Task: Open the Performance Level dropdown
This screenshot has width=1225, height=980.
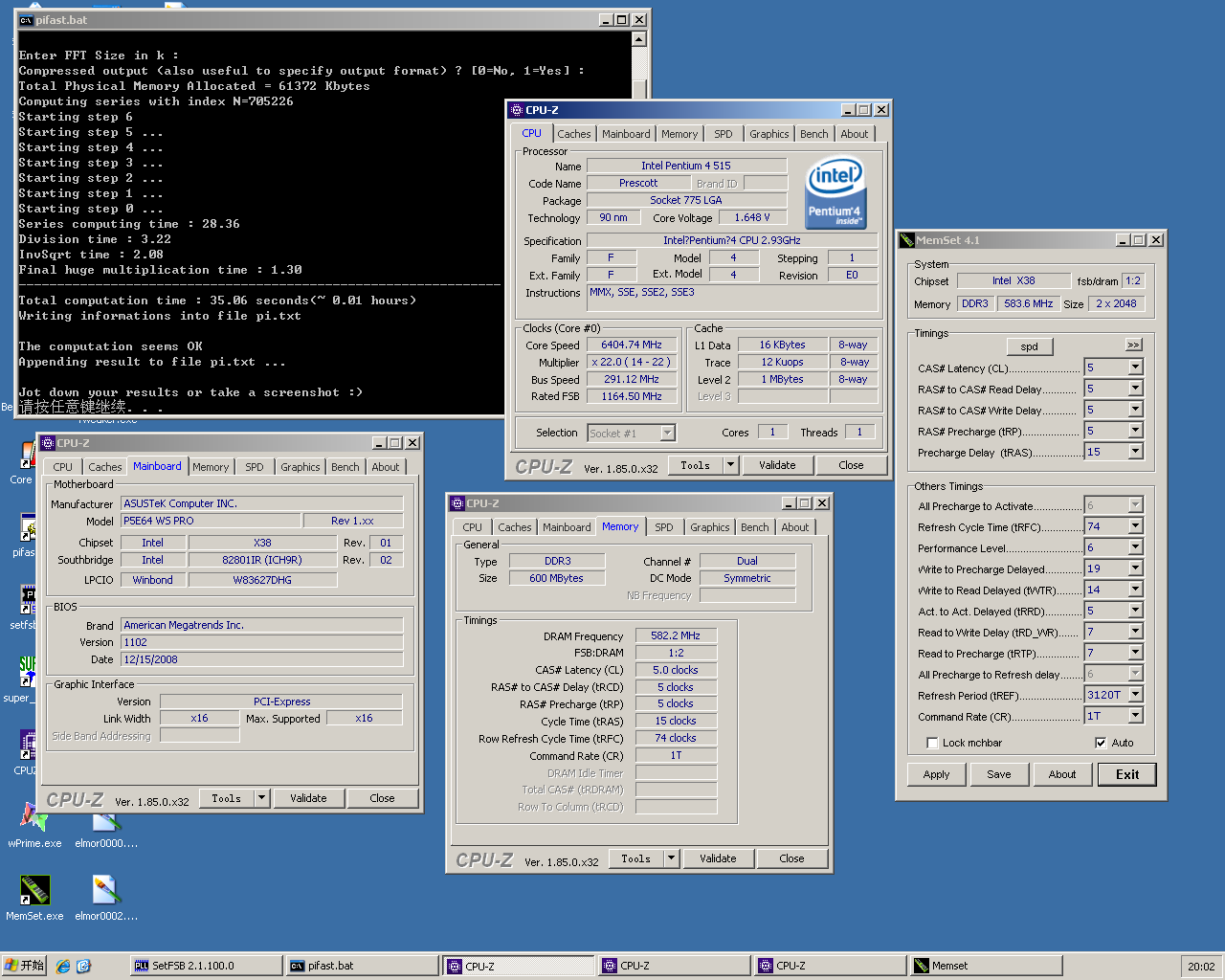Action: [1135, 547]
